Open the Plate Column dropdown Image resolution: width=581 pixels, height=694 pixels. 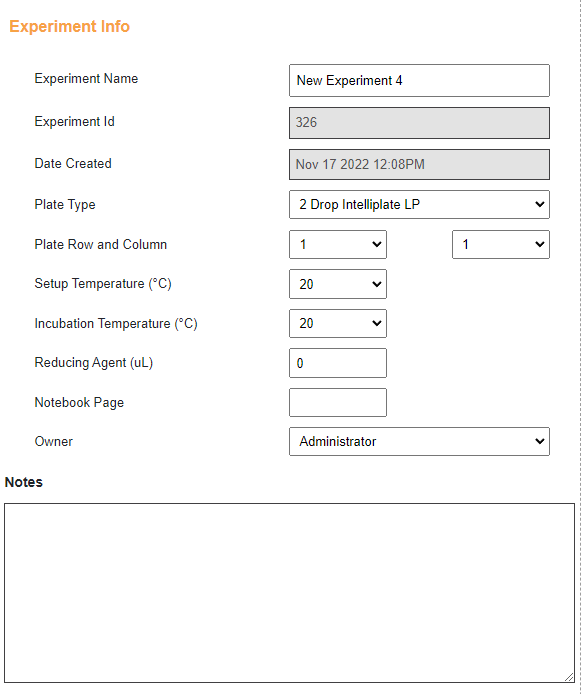(x=500, y=244)
